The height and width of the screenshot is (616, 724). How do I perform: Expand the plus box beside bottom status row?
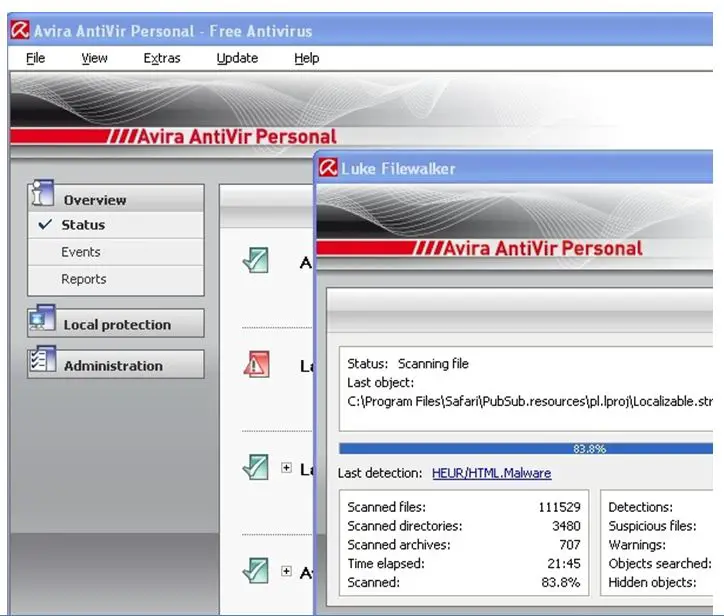tap(286, 571)
